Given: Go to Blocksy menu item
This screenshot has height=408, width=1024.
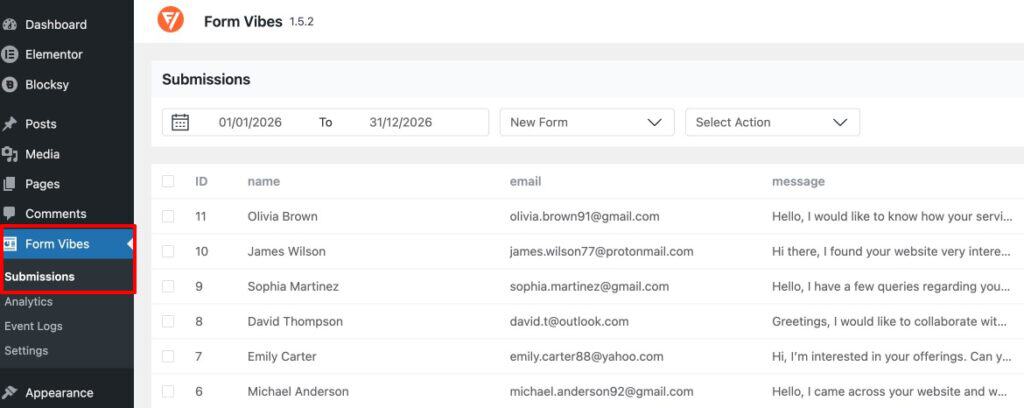Looking at the screenshot, I should click(x=47, y=85).
